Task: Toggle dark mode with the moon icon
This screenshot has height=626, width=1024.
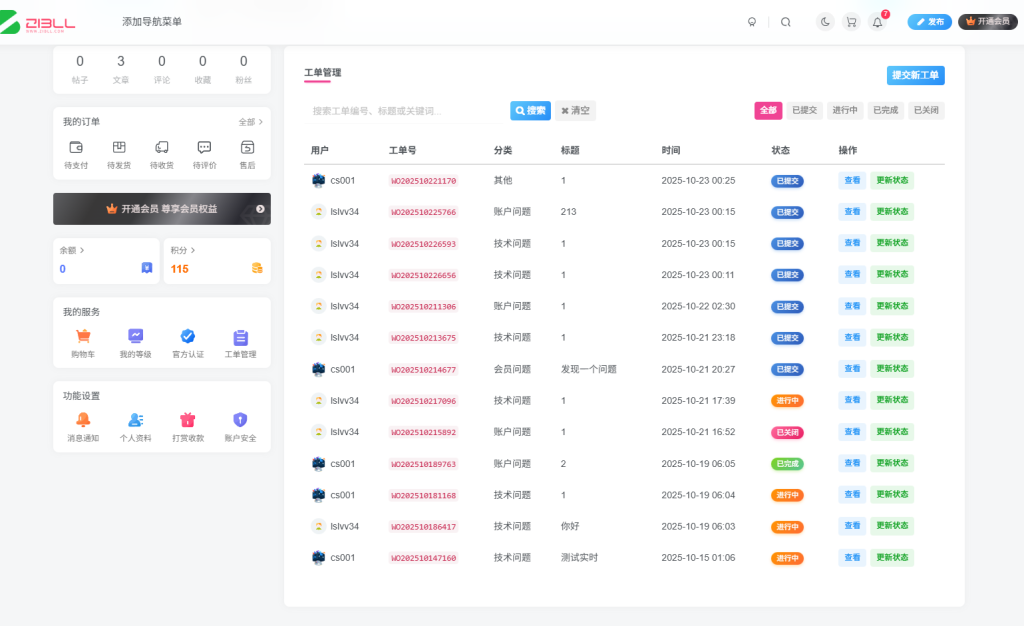Action: [824, 21]
